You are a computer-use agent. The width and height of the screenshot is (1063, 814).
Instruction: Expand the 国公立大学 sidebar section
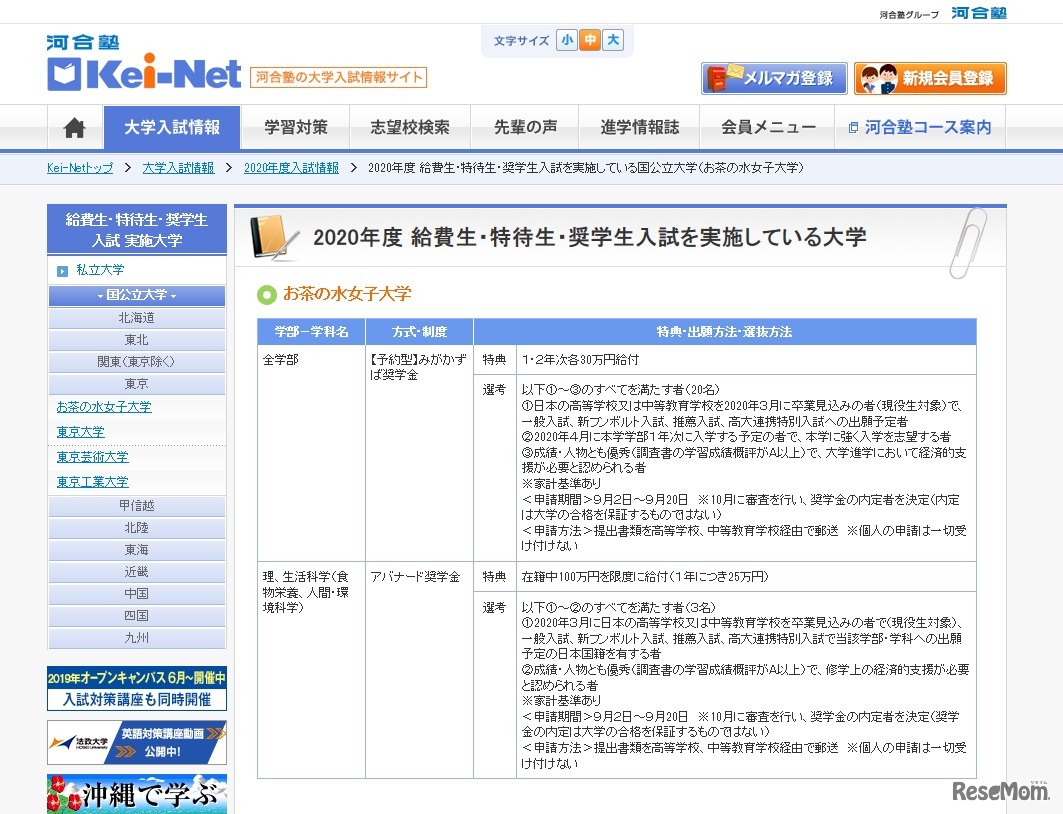pos(136,296)
